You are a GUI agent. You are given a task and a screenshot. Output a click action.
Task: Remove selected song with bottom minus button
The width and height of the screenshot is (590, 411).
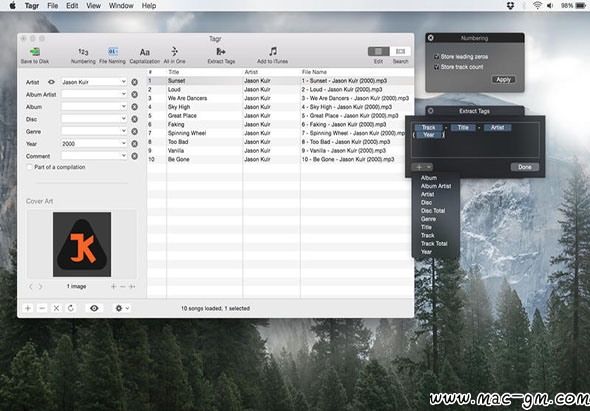point(42,308)
